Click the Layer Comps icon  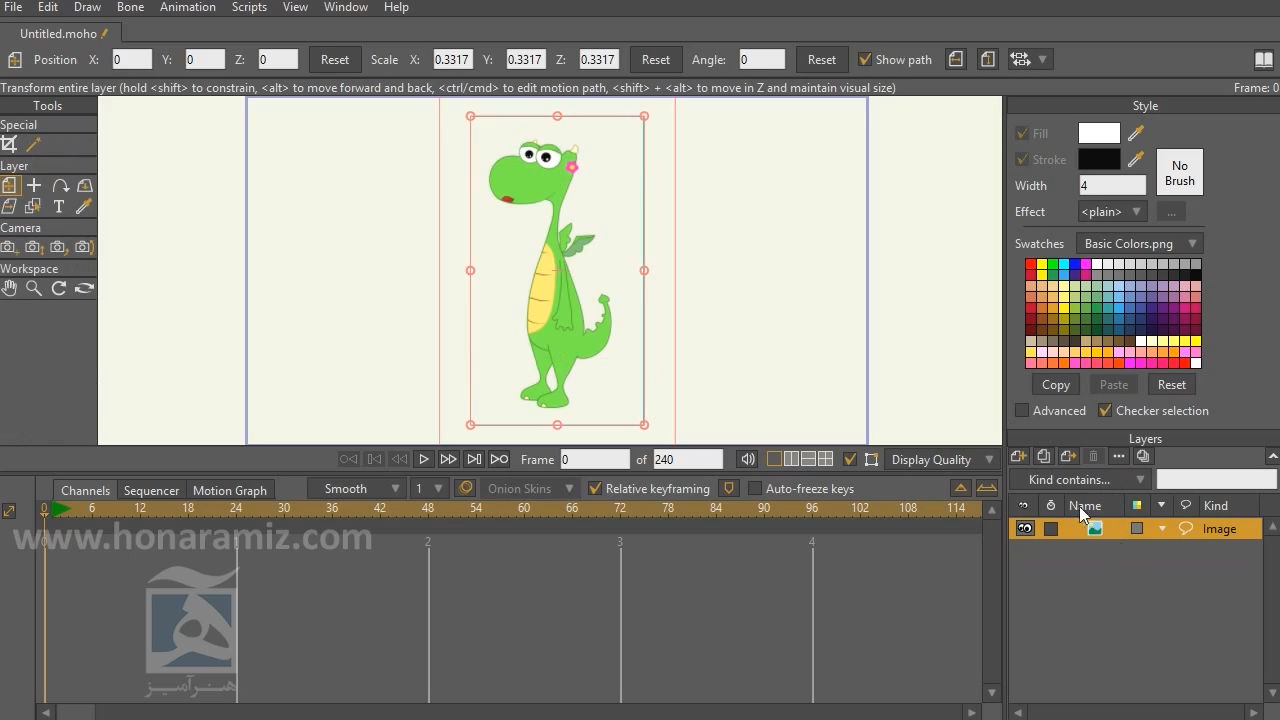coord(1143,456)
